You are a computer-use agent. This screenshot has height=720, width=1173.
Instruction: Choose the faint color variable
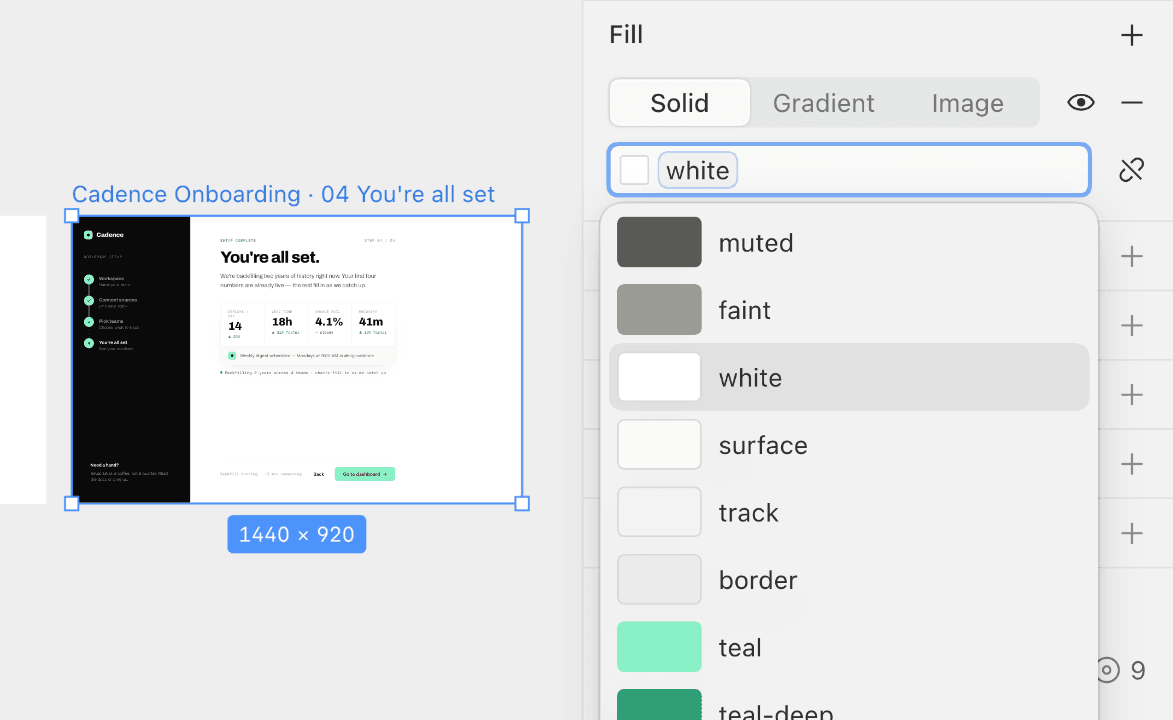[x=849, y=310]
